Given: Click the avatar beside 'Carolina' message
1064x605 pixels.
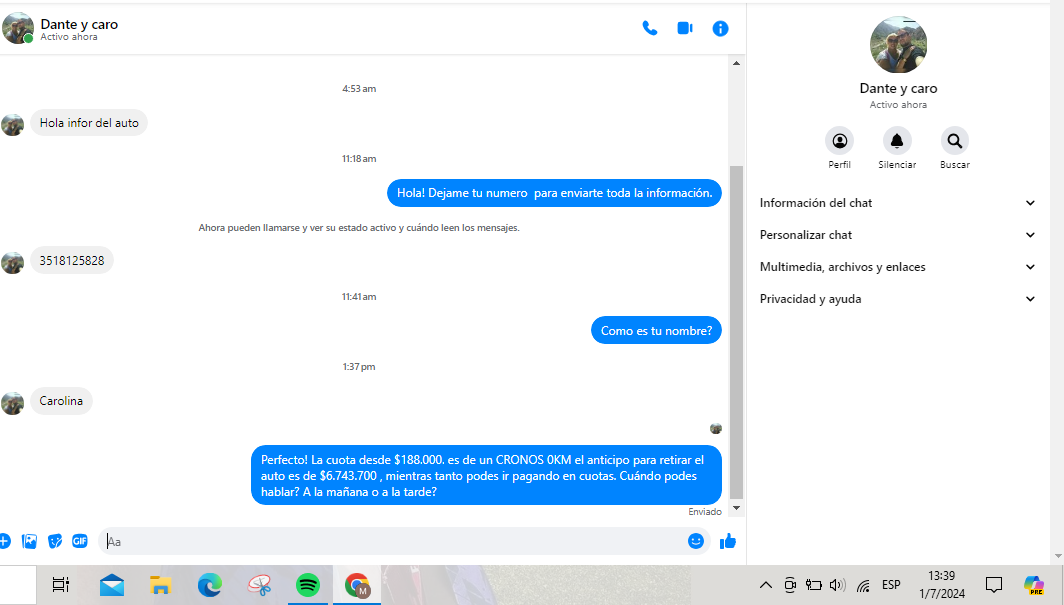Looking at the screenshot, I should [12, 403].
